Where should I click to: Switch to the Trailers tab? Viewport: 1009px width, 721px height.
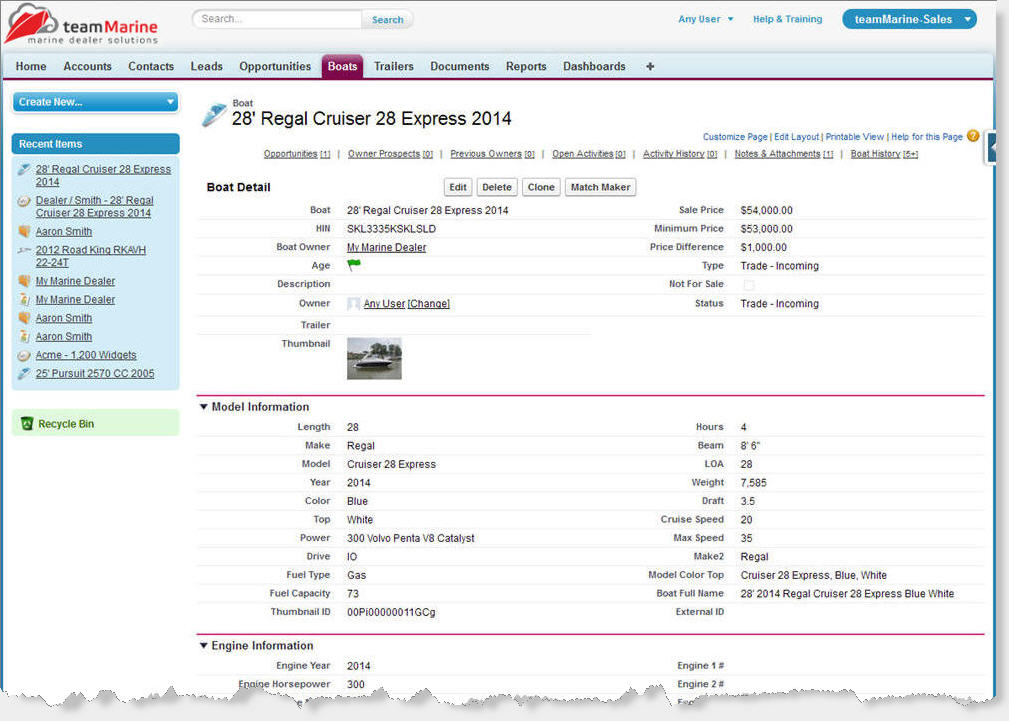point(393,67)
